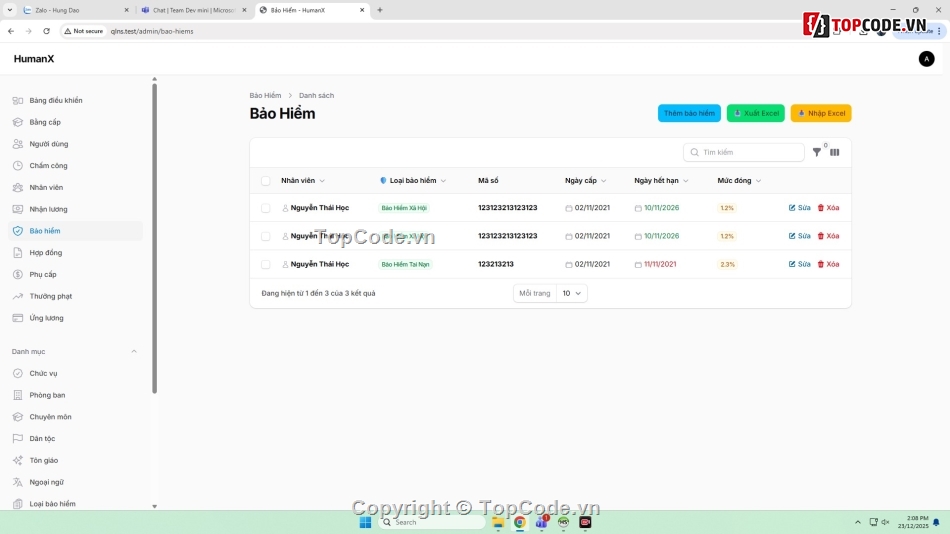The height and width of the screenshot is (534, 950).
Task: Open user avatar menu labeled A
Action: click(x=926, y=59)
